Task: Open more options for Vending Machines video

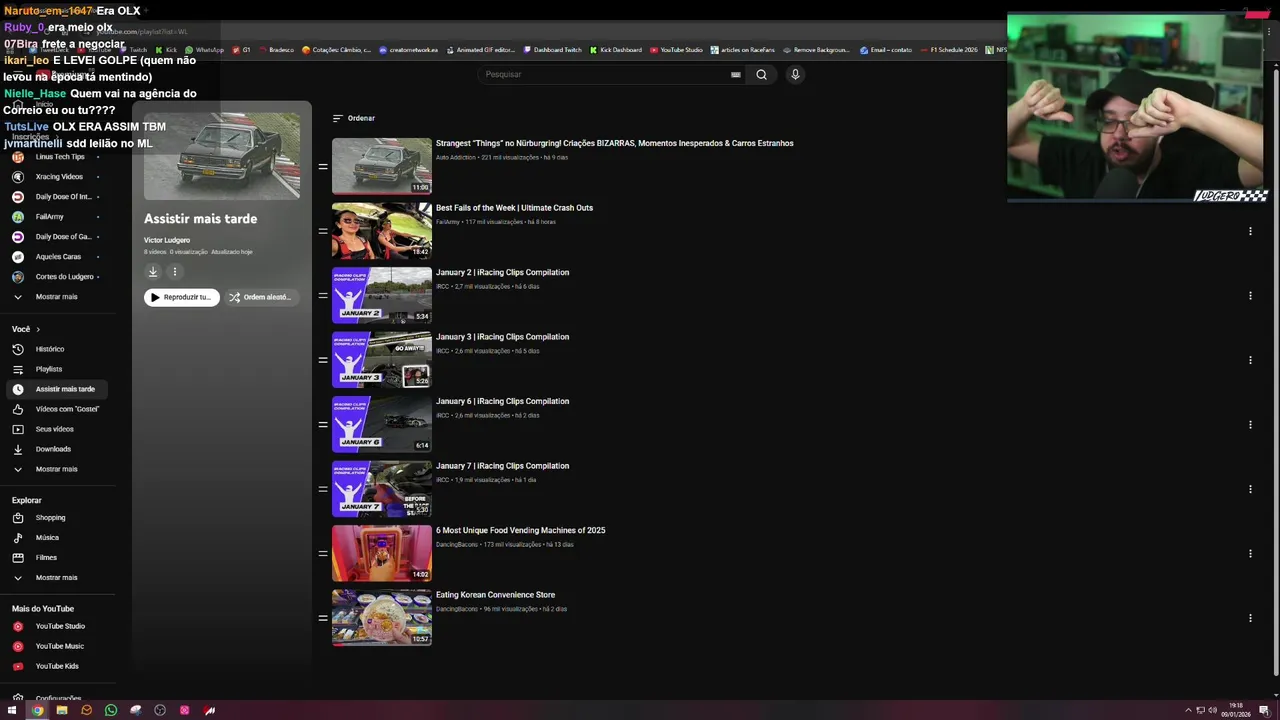Action: [1250, 554]
